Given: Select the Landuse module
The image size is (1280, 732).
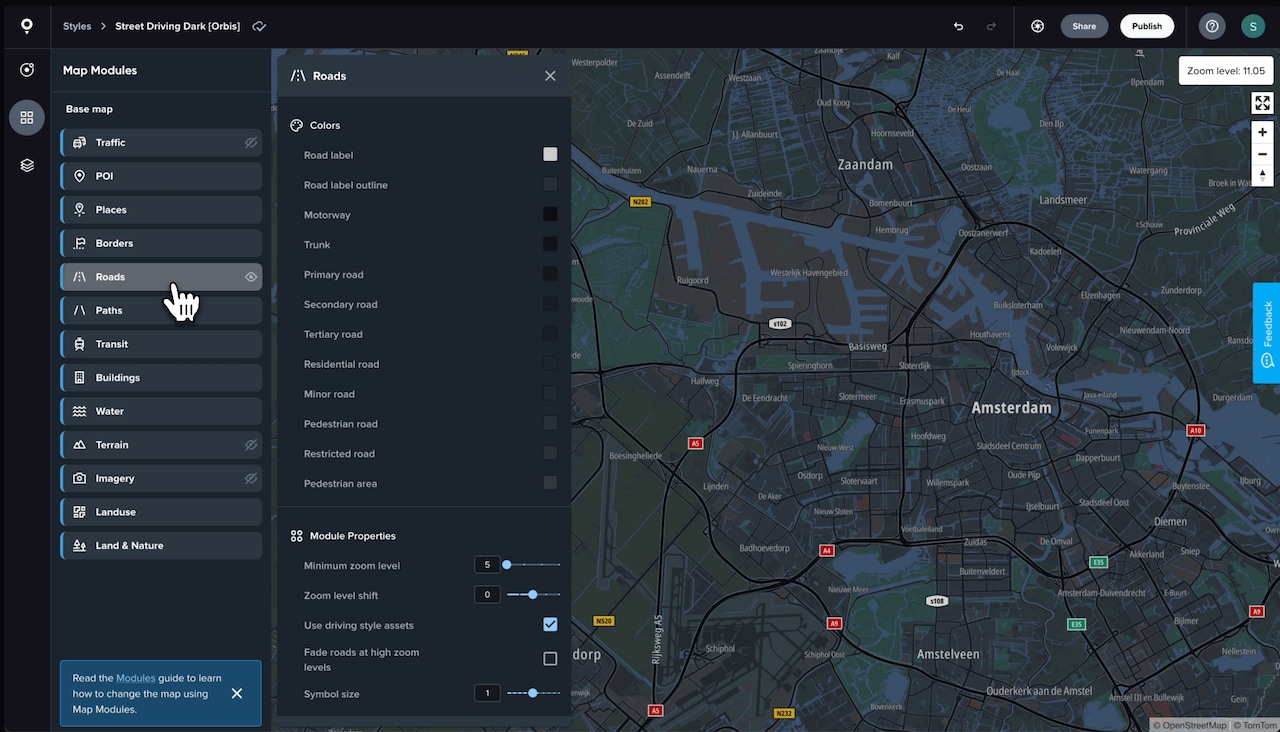Looking at the screenshot, I should coord(161,512).
